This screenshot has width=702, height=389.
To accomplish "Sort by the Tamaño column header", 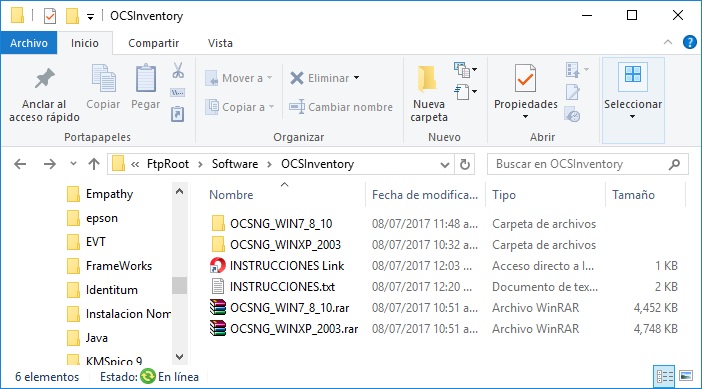I will 634,195.
